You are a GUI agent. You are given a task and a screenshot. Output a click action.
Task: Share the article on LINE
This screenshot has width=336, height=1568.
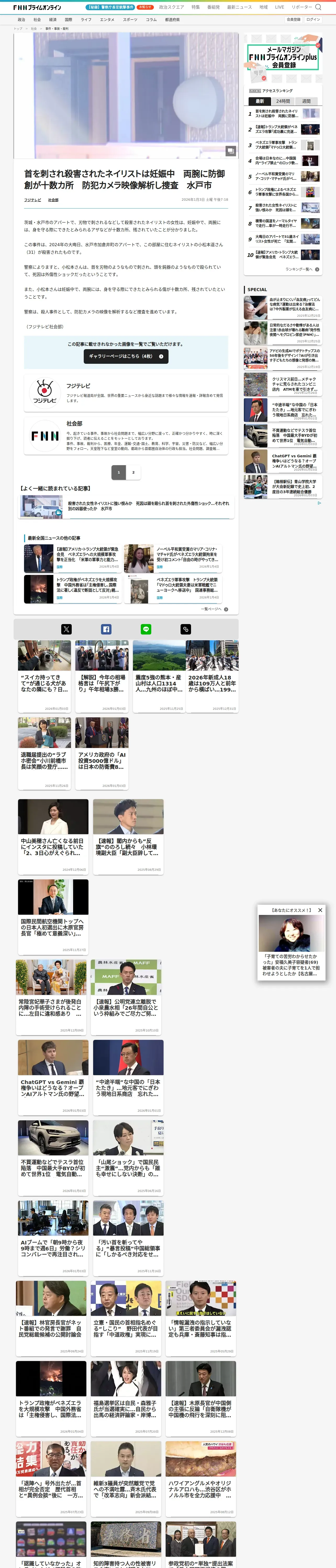point(146,629)
